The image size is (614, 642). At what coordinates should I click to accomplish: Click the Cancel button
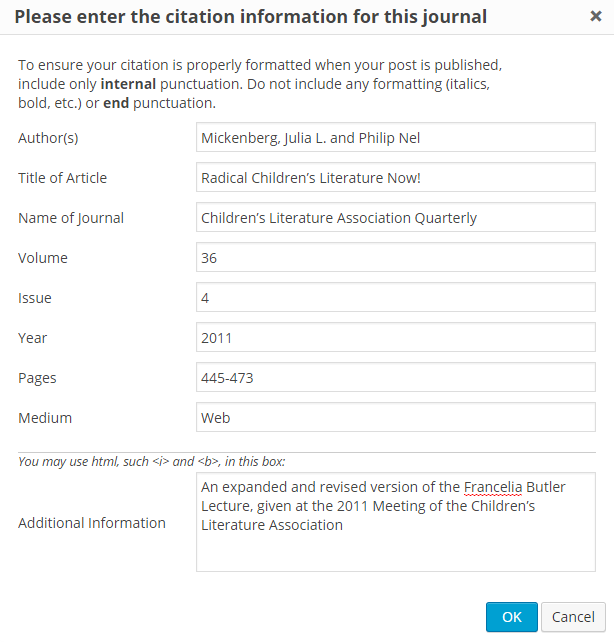(573, 617)
